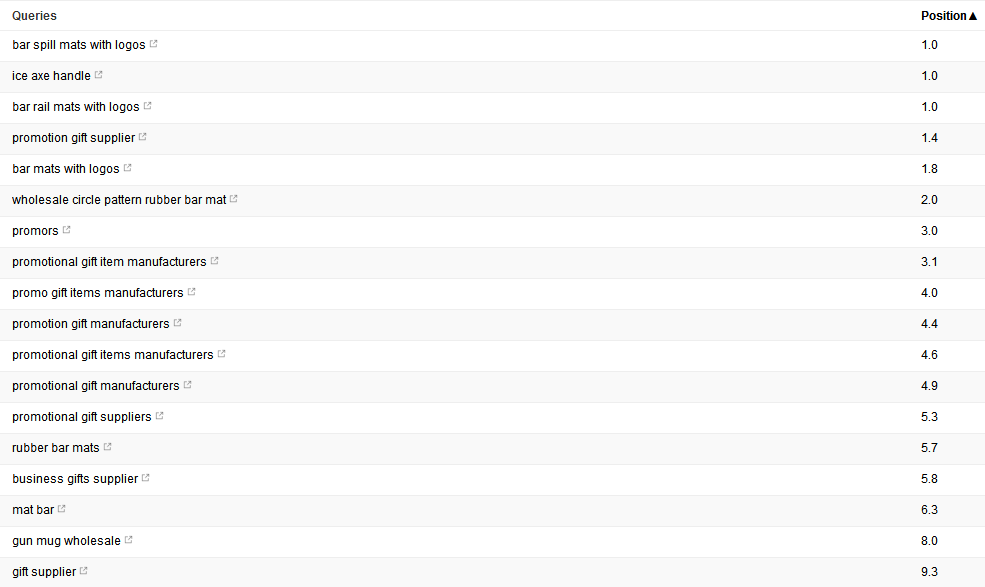The height and width of the screenshot is (587, 985).
Task: Open external link icon for 'gift supplier'
Action: coord(84,571)
